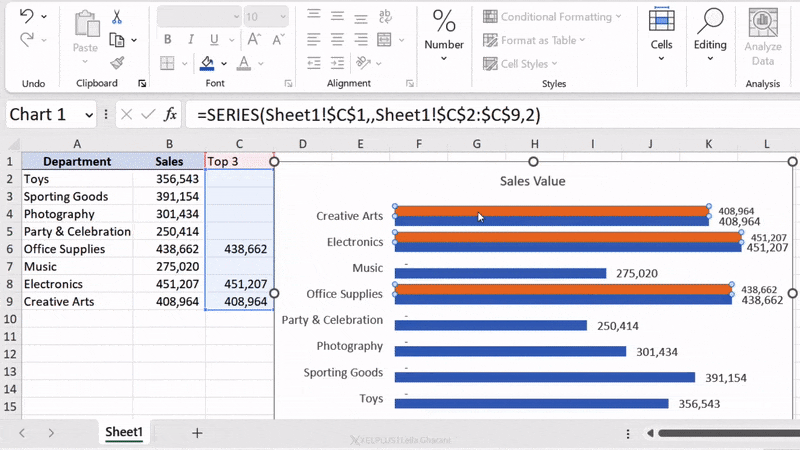This screenshot has height=450, width=800.
Task: Select the blue Music bar
Action: coord(501,273)
